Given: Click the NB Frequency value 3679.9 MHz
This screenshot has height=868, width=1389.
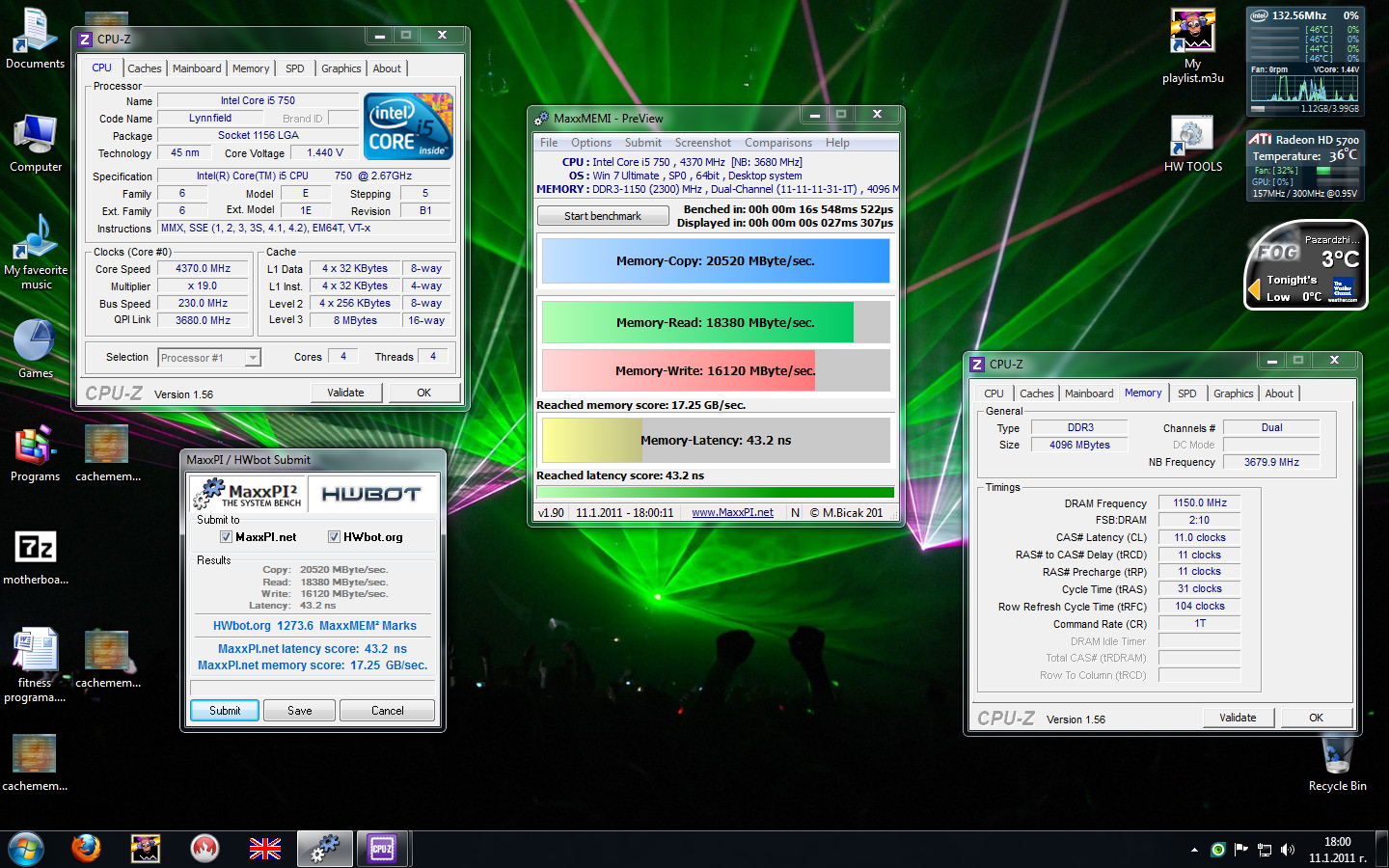Looking at the screenshot, I should [1271, 462].
